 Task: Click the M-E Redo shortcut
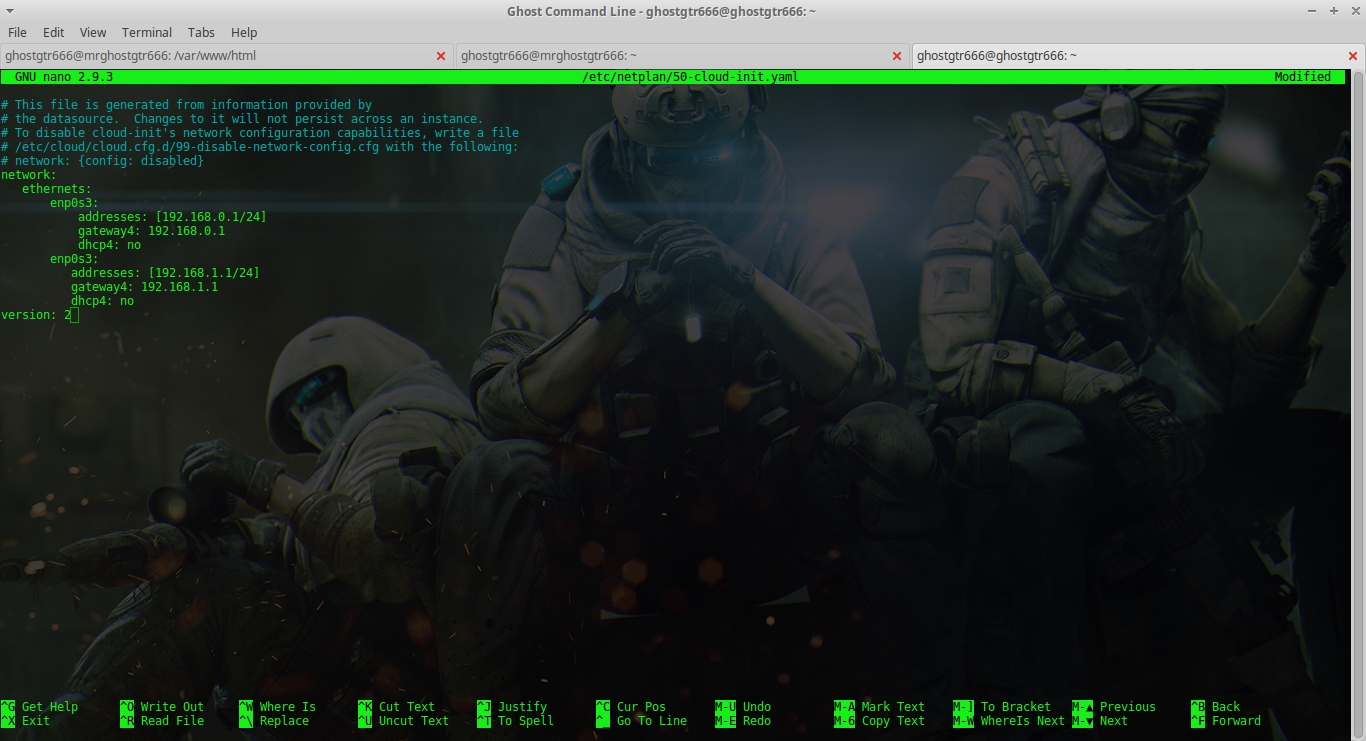[743, 720]
